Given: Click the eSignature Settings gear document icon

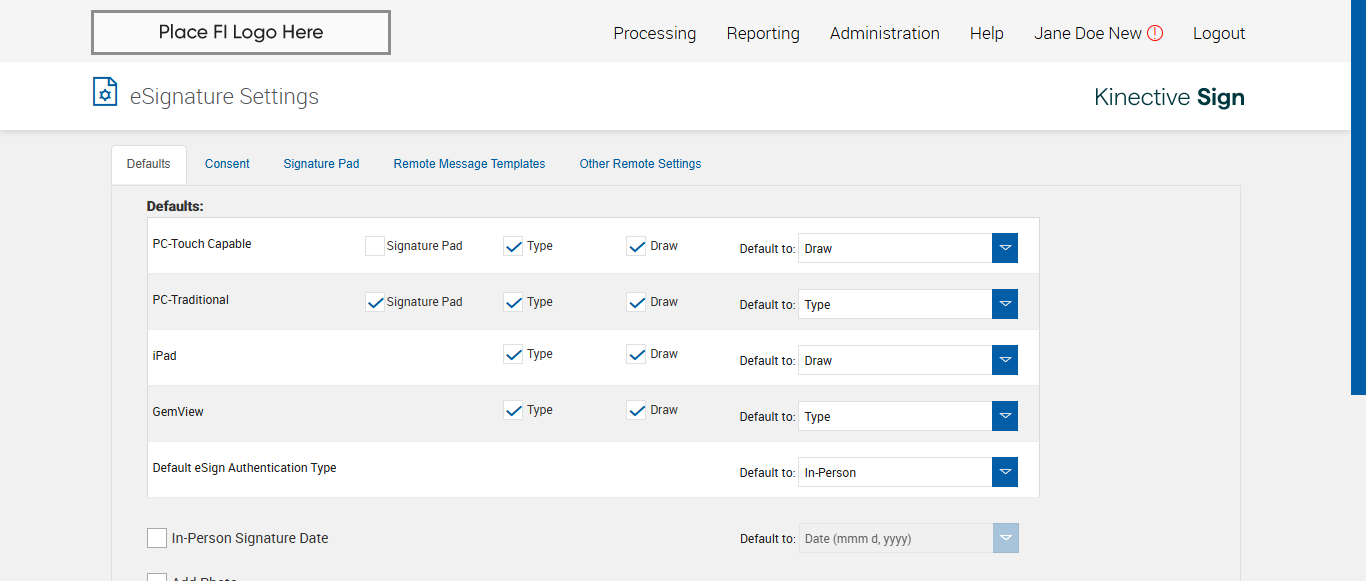Looking at the screenshot, I should pos(105,92).
